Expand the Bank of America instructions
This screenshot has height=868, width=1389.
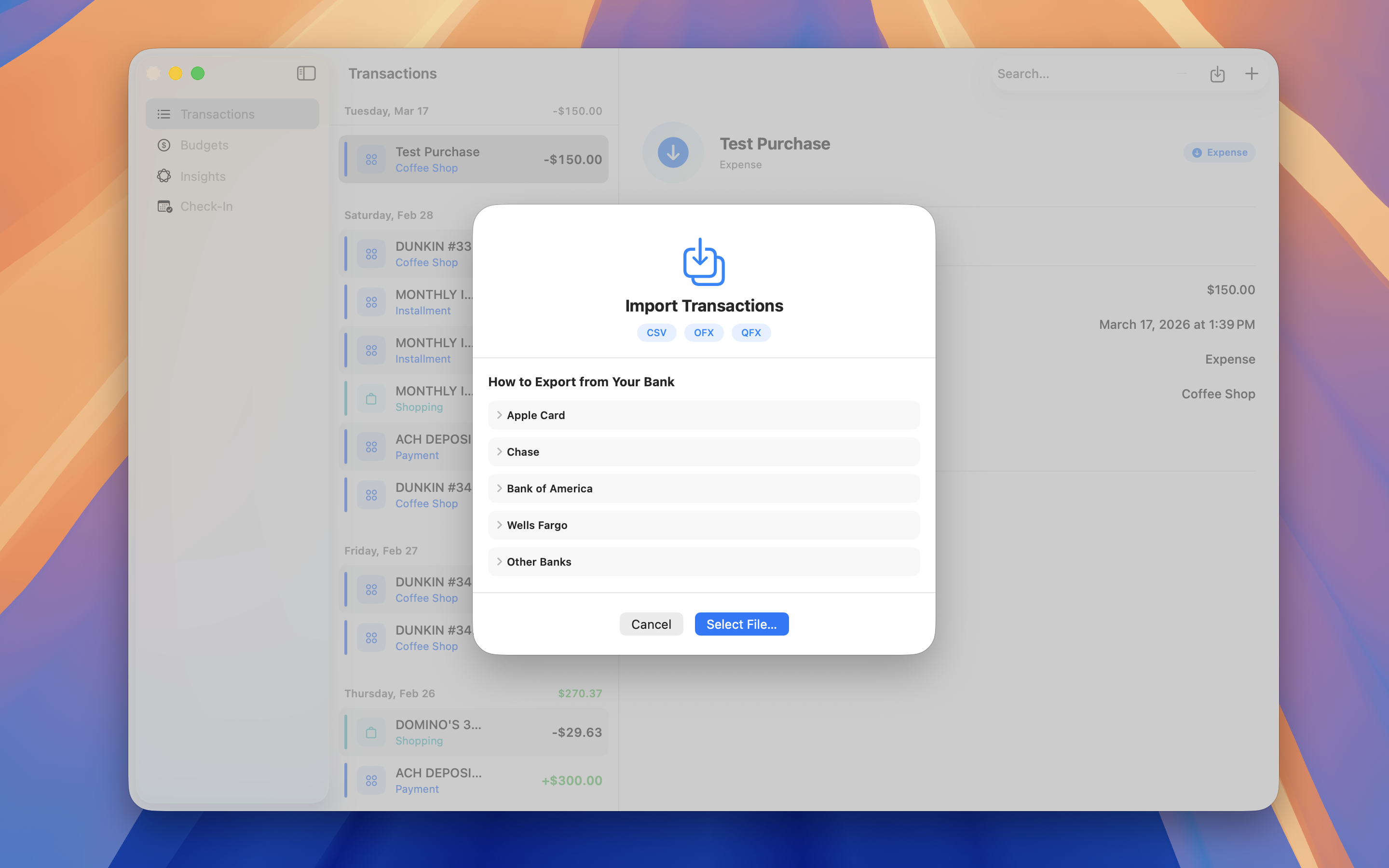704,488
